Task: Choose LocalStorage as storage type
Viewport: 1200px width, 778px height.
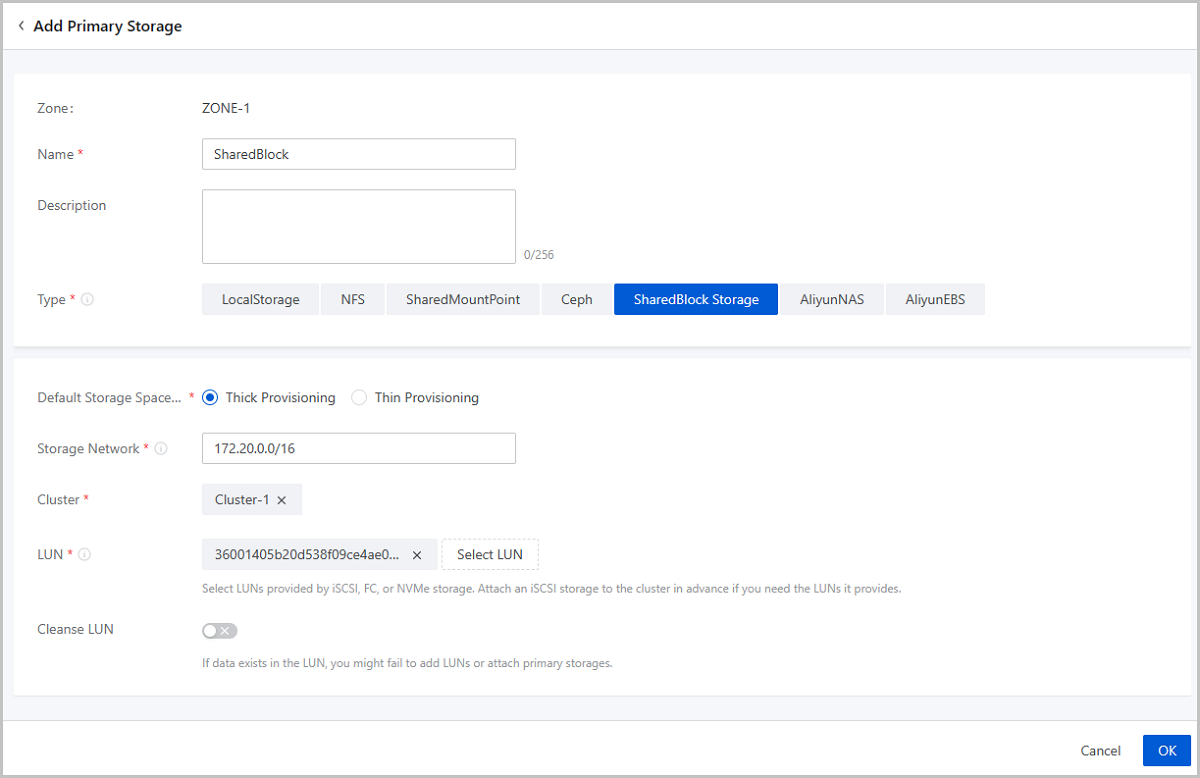Action: [x=260, y=299]
